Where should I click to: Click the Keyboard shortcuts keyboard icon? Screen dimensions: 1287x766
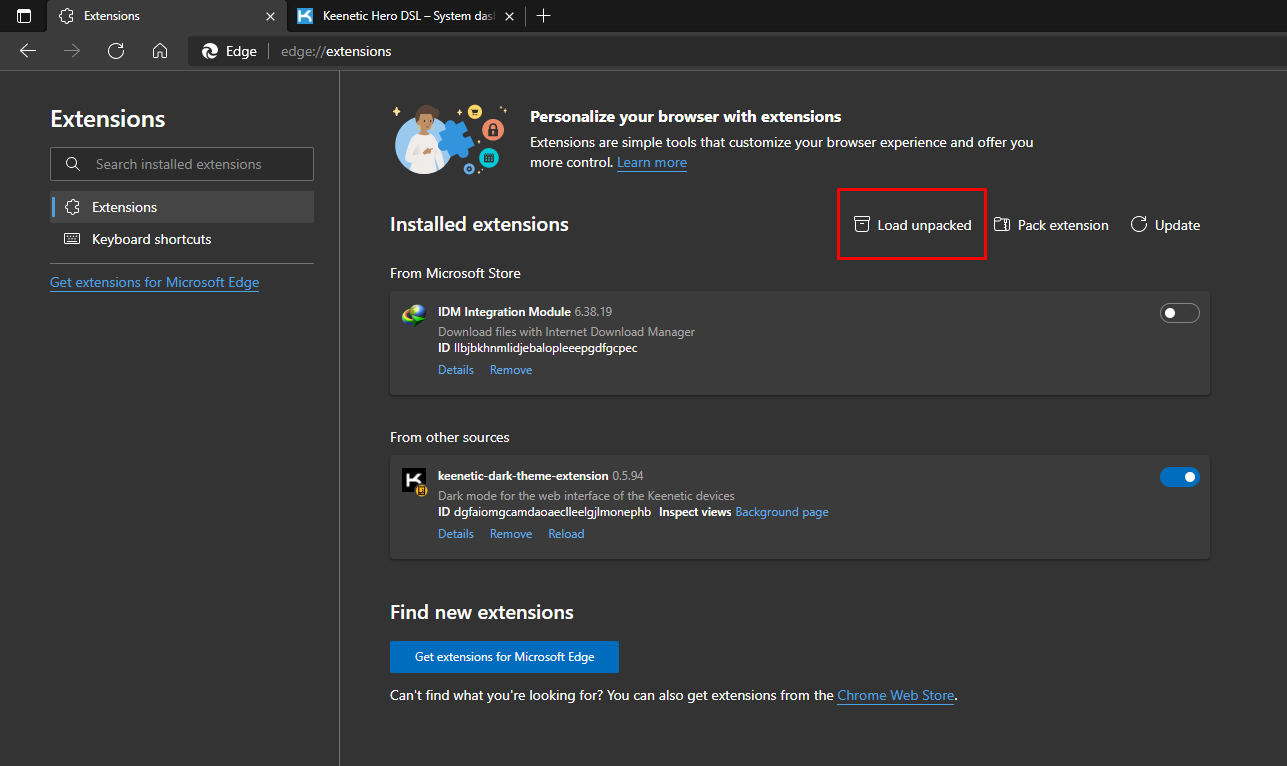pos(72,239)
